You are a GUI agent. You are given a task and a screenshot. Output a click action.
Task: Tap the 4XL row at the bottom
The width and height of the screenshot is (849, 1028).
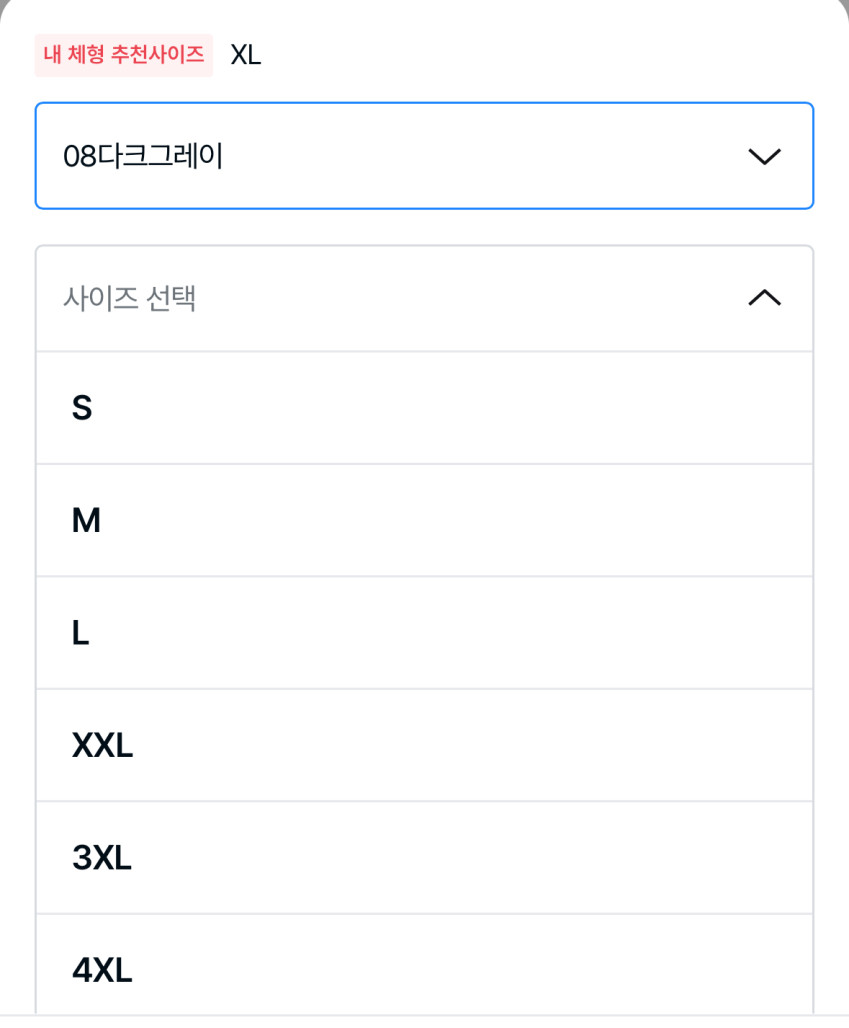[x=102, y=970]
